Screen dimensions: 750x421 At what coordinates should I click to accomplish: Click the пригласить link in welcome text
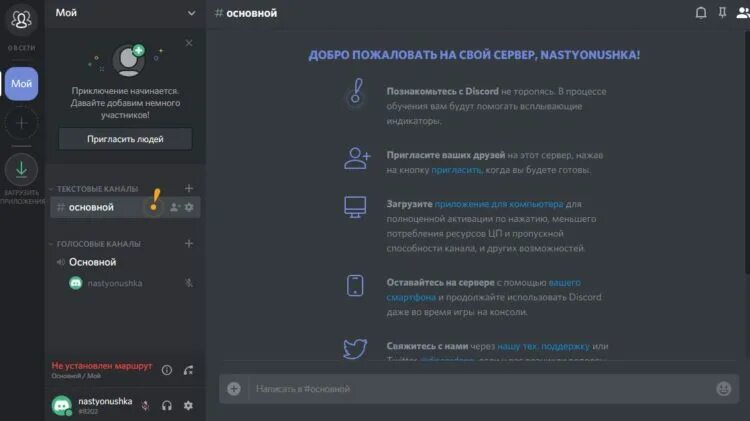(456, 170)
